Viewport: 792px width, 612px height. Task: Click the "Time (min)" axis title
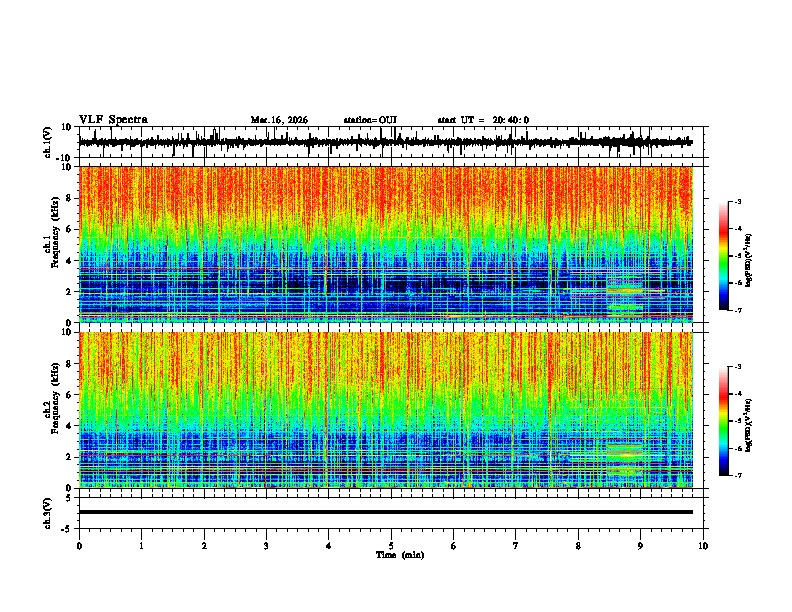400,555
